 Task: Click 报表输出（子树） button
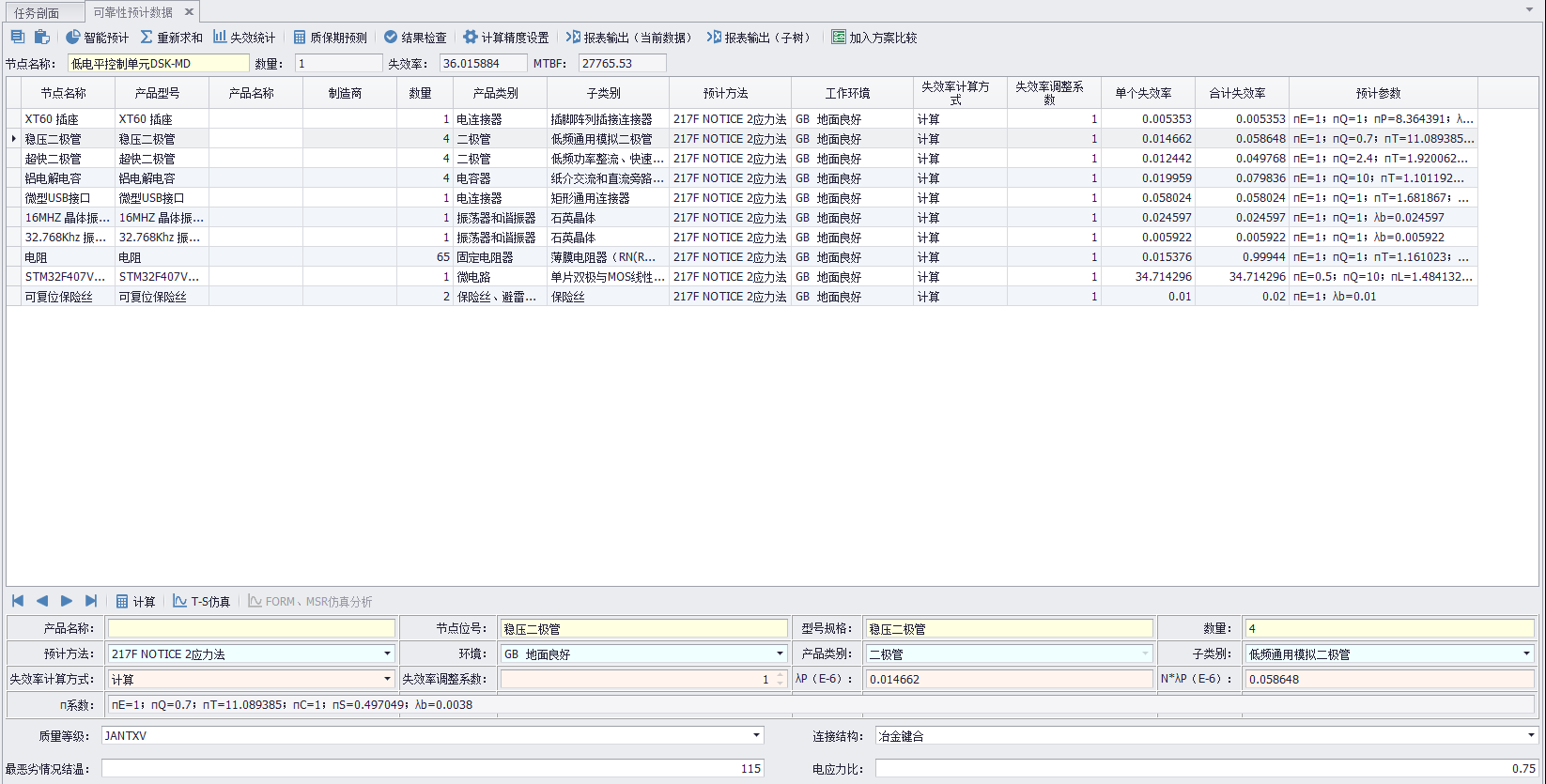coord(759,38)
